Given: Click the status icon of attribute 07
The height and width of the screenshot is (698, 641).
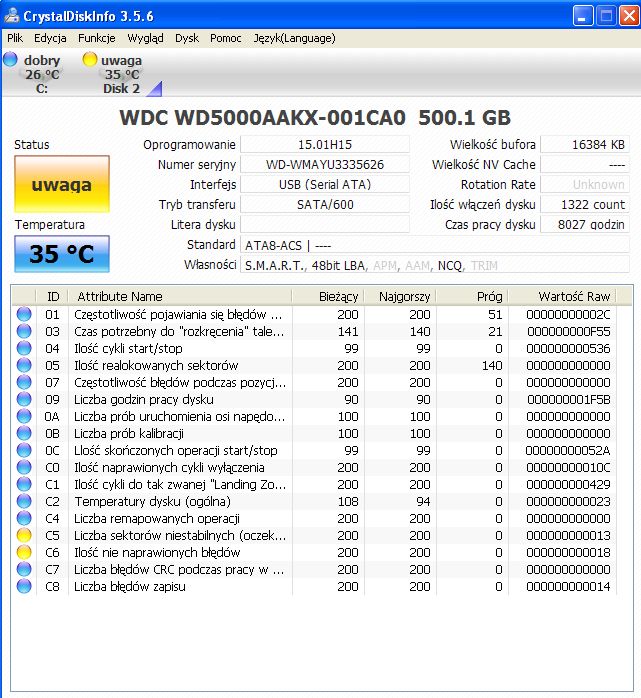Looking at the screenshot, I should pos(24,382).
